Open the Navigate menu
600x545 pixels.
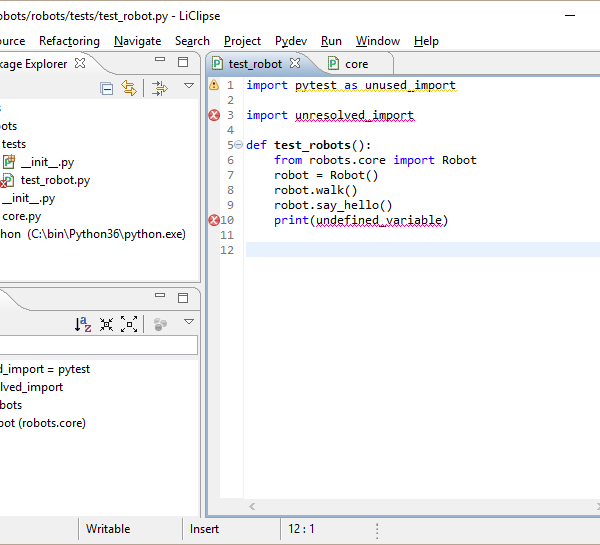coord(137,41)
